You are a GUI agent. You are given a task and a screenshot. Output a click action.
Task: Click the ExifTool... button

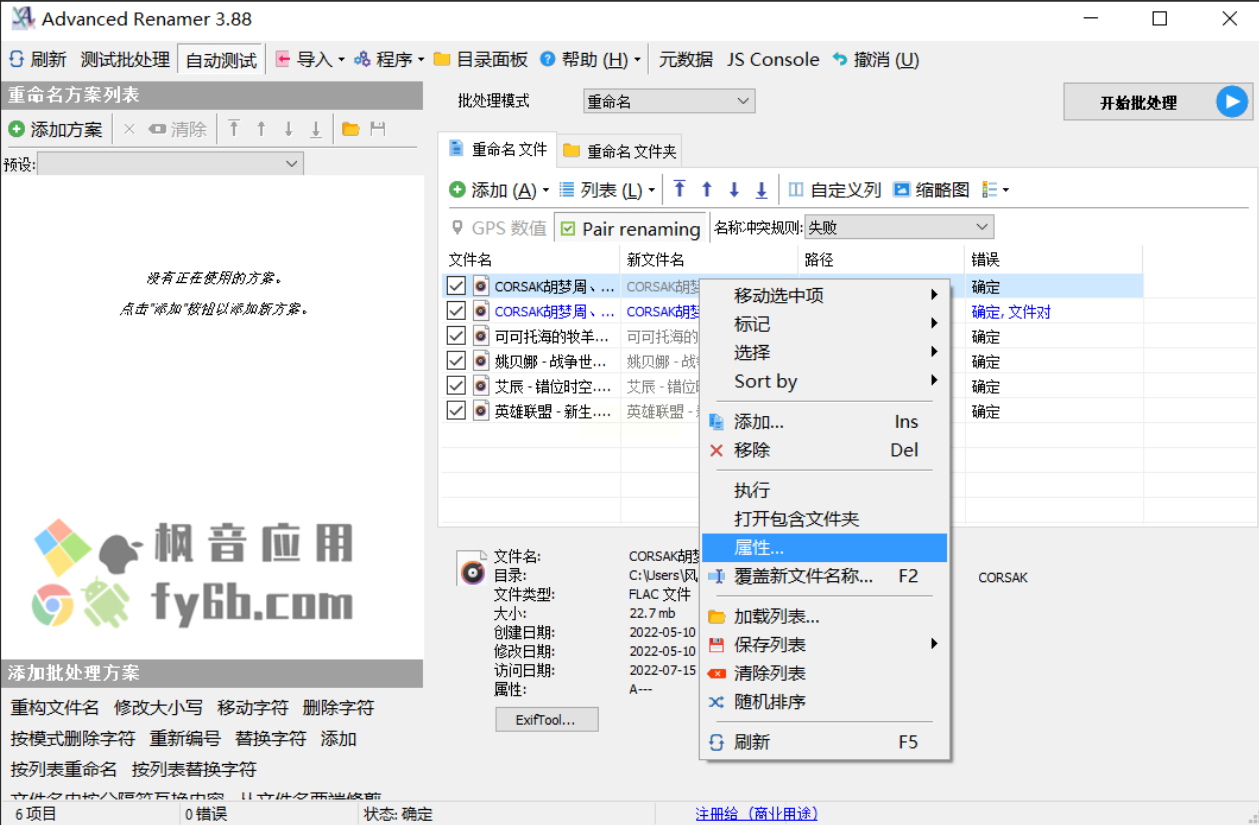[x=547, y=720]
